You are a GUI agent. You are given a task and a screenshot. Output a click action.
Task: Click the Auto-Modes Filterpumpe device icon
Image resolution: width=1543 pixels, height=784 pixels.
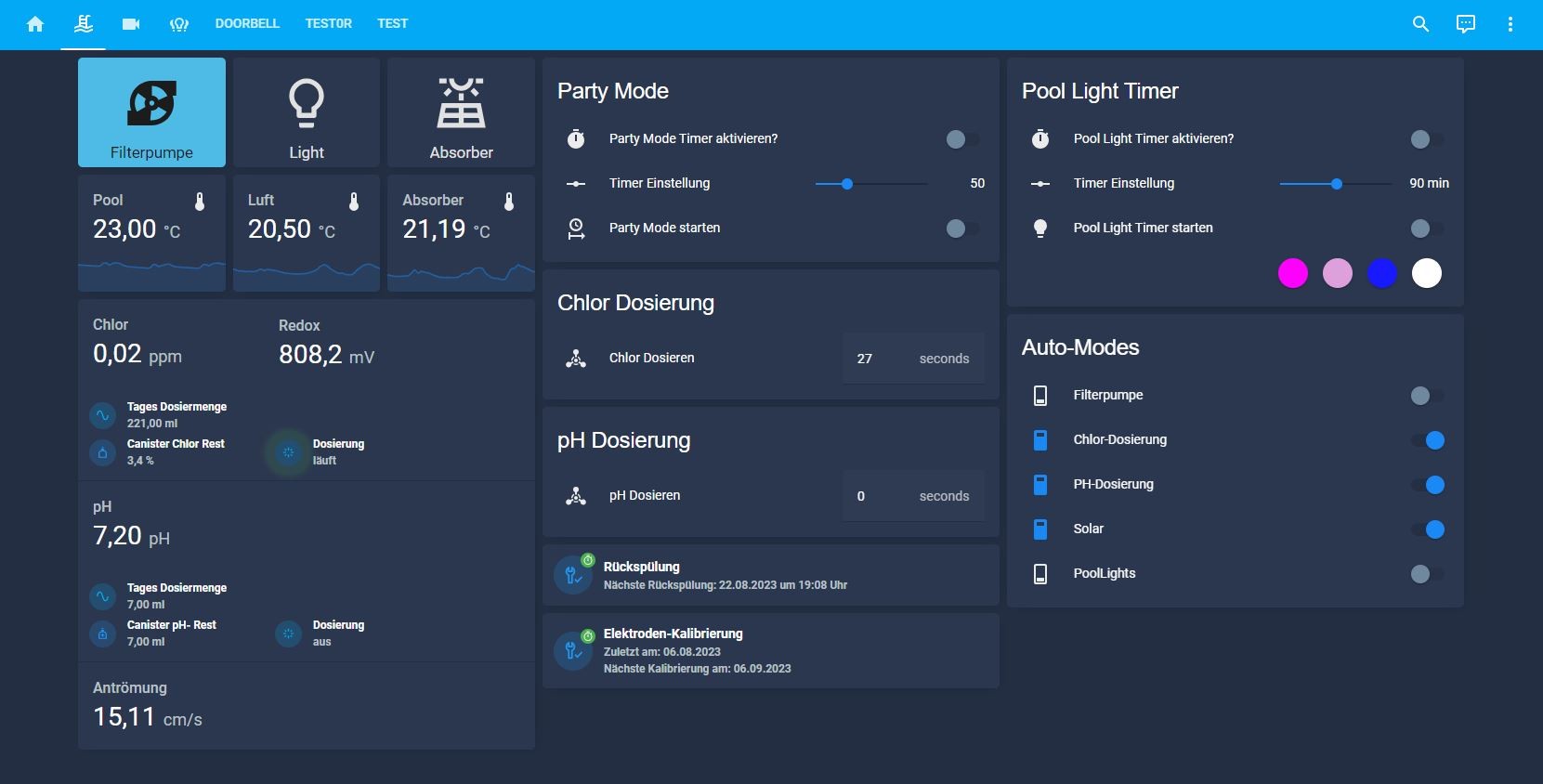tap(1040, 396)
